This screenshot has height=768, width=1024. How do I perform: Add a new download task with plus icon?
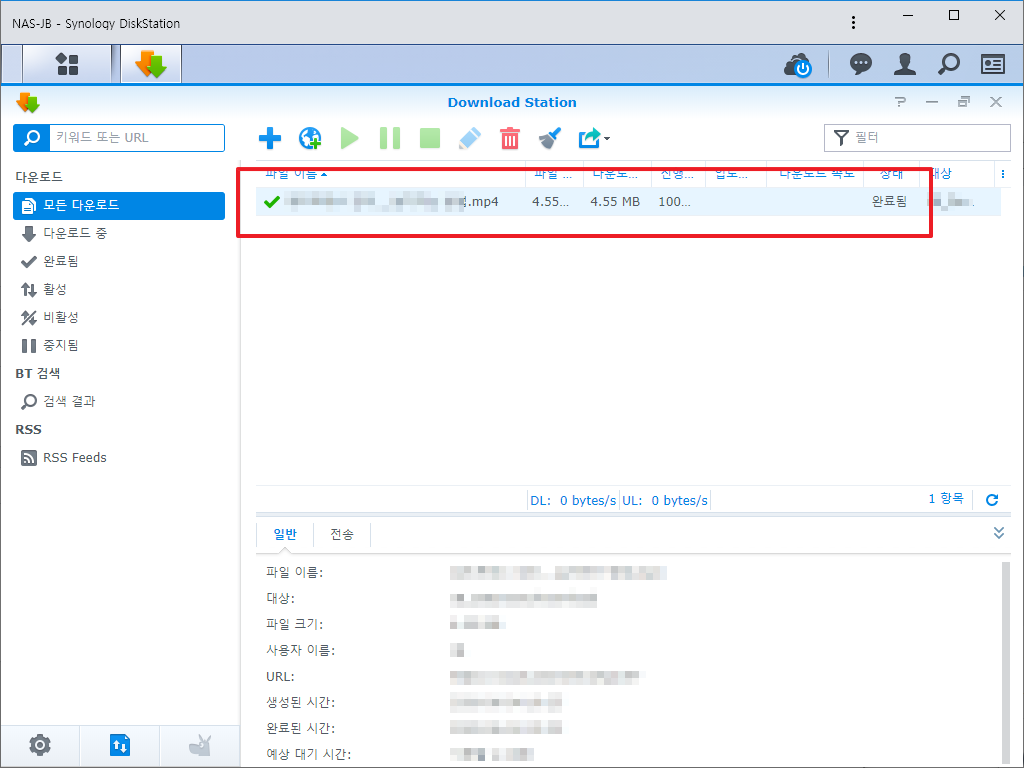270,138
